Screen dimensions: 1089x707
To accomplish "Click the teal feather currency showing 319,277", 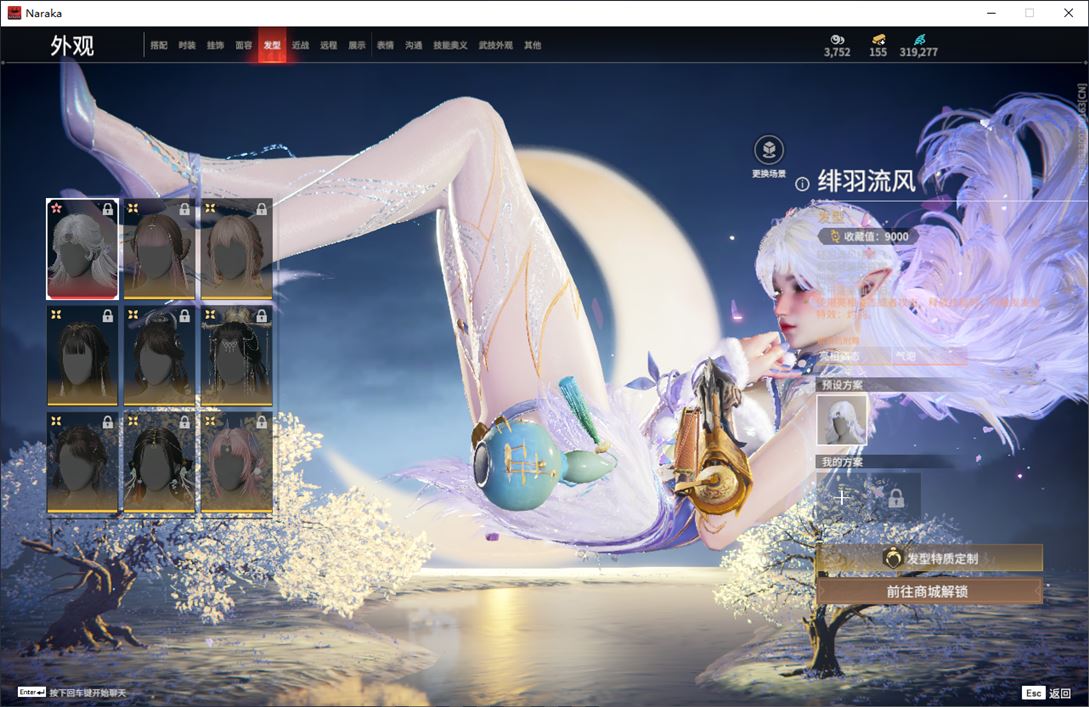I will (x=918, y=46).
